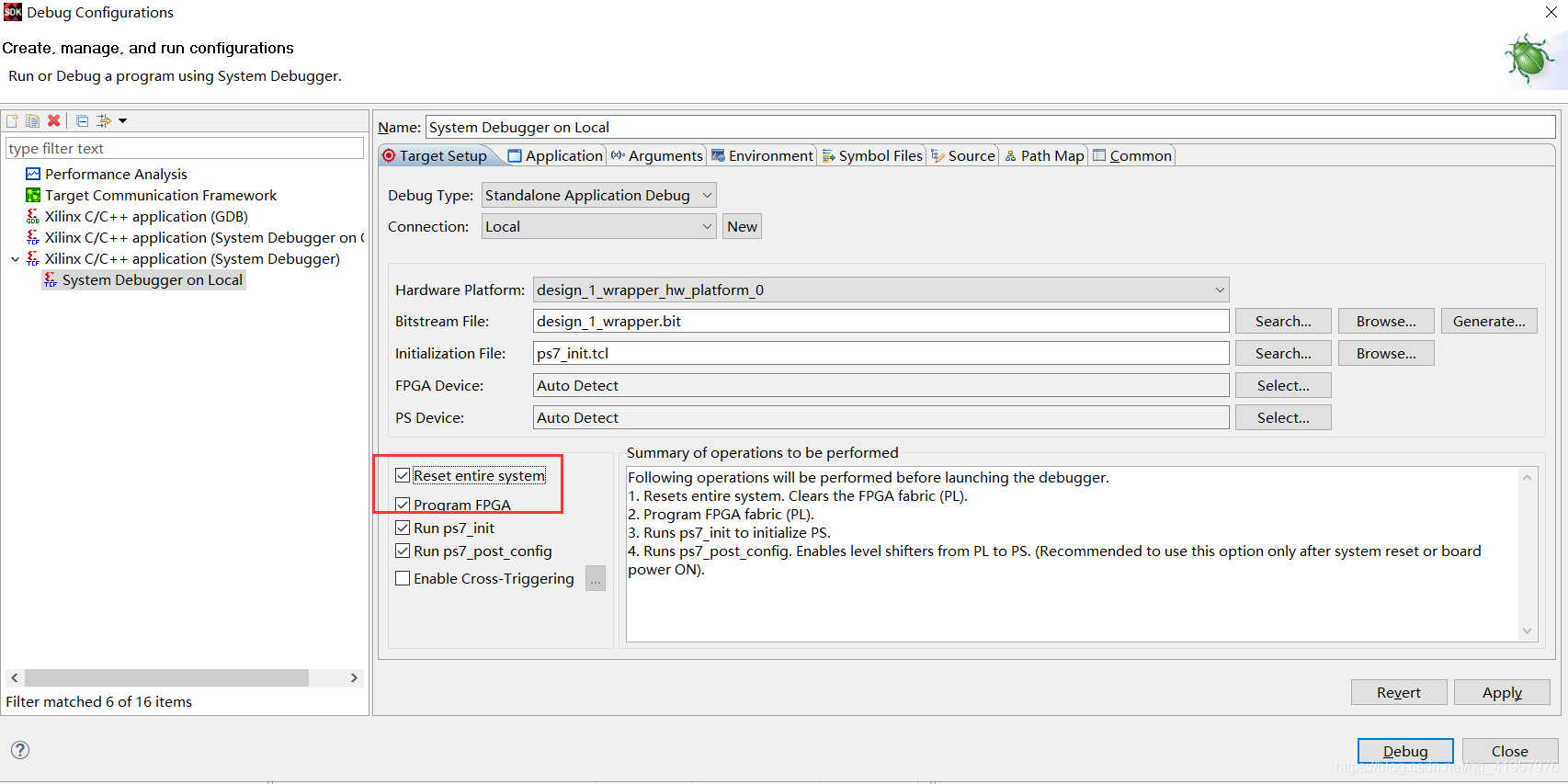Click the Performance Analysis icon in tree
Image resolution: width=1568 pixels, height=784 pixels.
pos(33,174)
